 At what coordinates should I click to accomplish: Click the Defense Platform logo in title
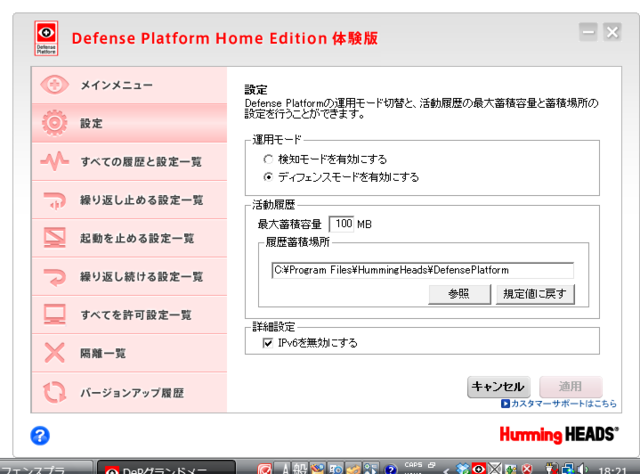pos(46,38)
